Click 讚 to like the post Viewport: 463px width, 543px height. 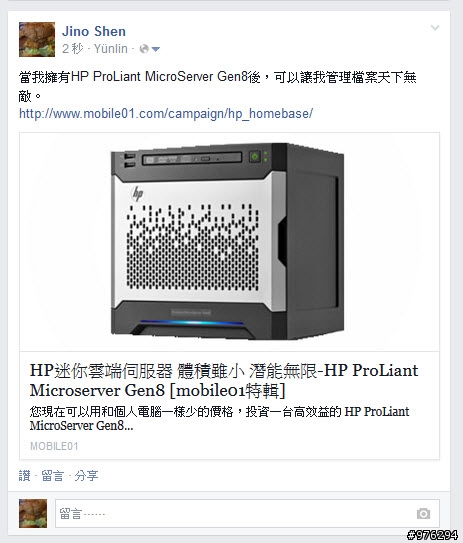[x=25, y=475]
